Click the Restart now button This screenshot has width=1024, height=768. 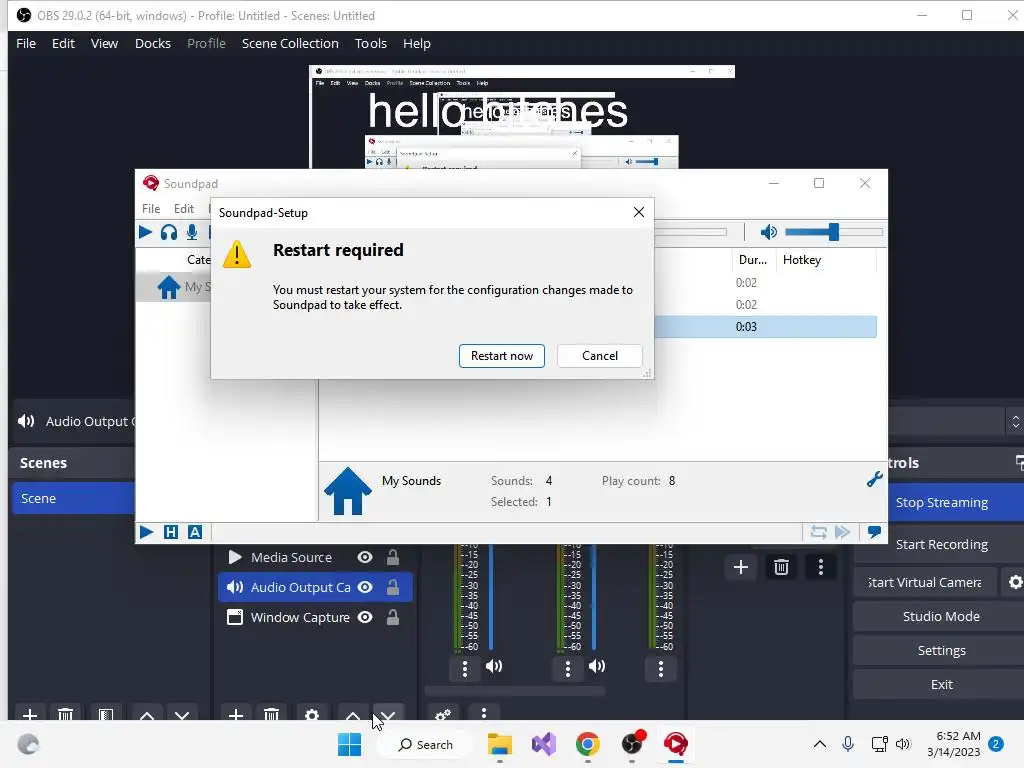pos(502,356)
